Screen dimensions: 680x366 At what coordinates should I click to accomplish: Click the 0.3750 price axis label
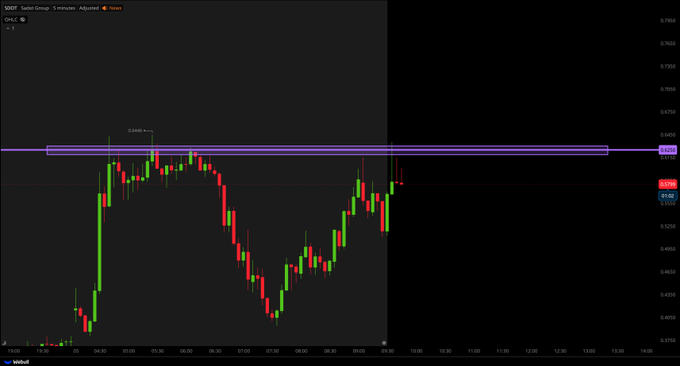coord(668,340)
